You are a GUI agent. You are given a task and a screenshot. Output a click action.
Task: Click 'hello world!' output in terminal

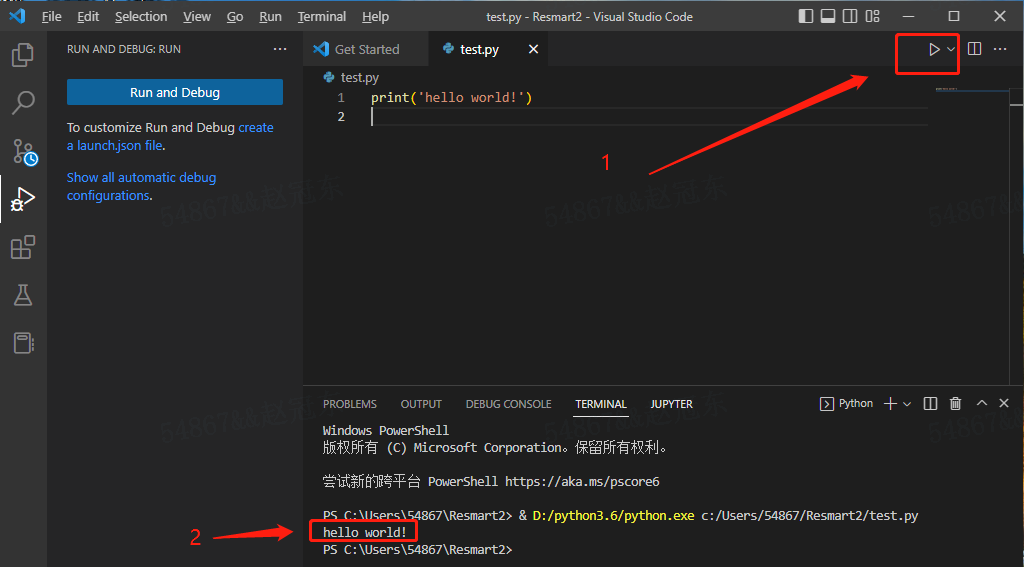click(364, 533)
